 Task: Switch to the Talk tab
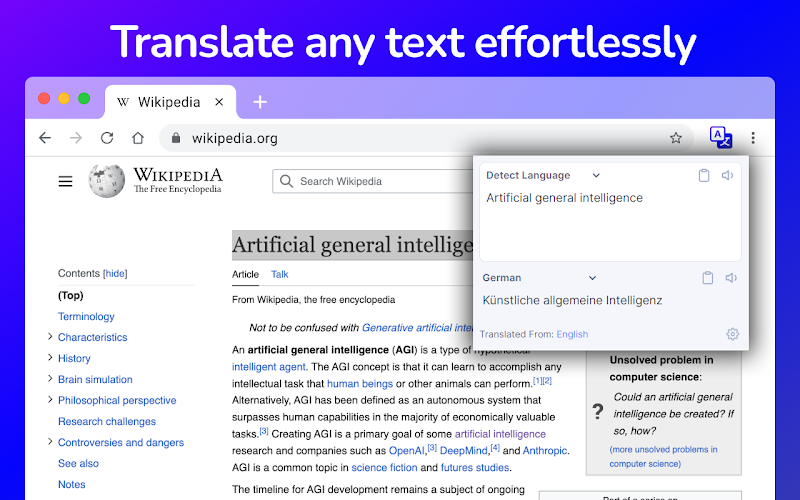pos(280,274)
